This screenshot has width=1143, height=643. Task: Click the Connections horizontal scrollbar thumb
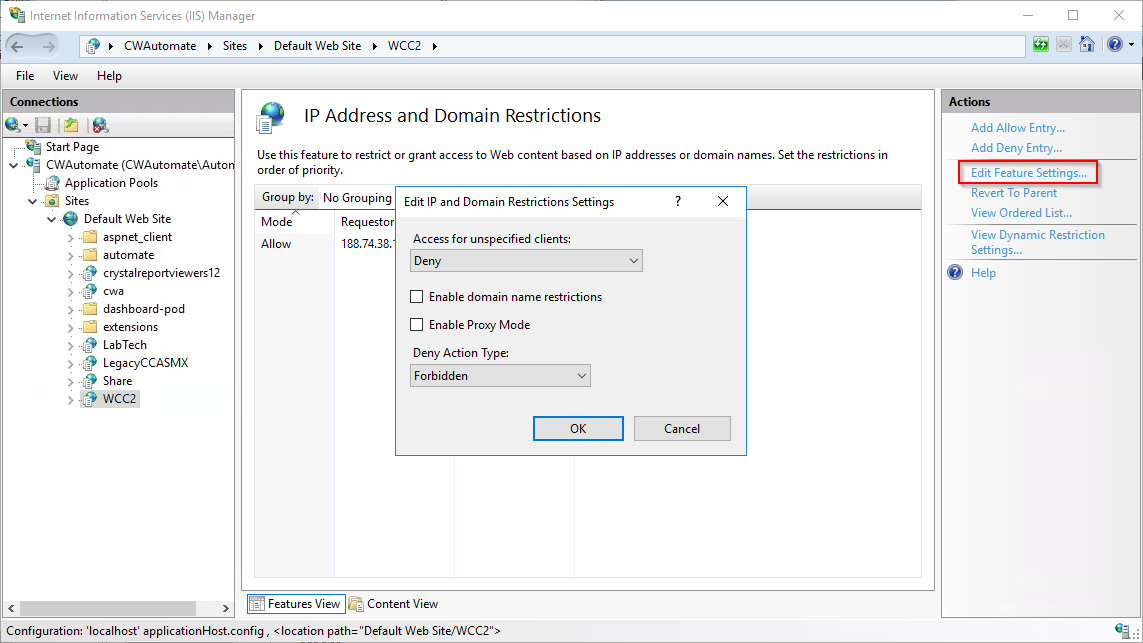[x=108, y=608]
